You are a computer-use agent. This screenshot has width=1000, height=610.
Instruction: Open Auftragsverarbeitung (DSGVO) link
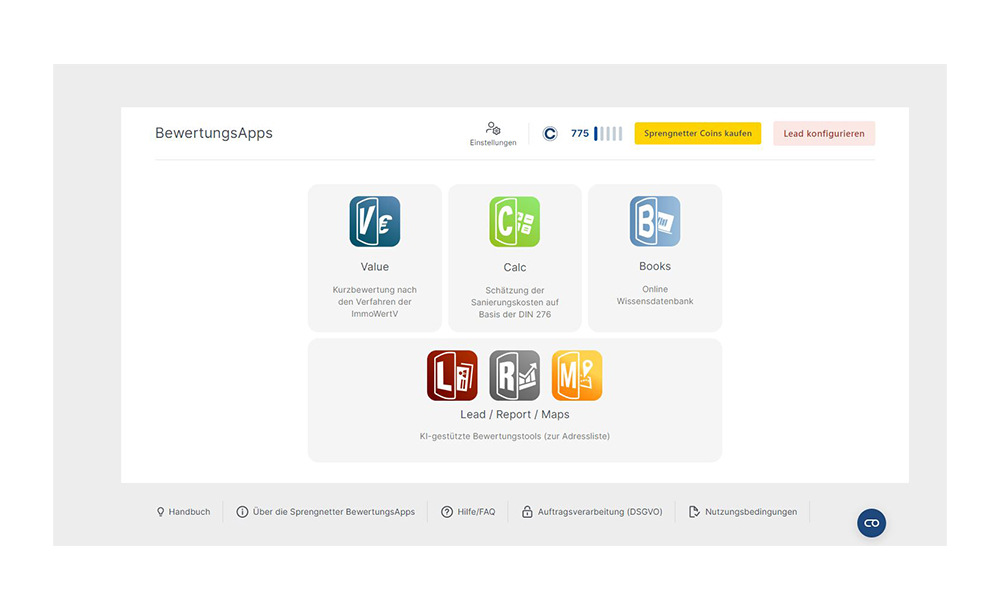point(600,512)
